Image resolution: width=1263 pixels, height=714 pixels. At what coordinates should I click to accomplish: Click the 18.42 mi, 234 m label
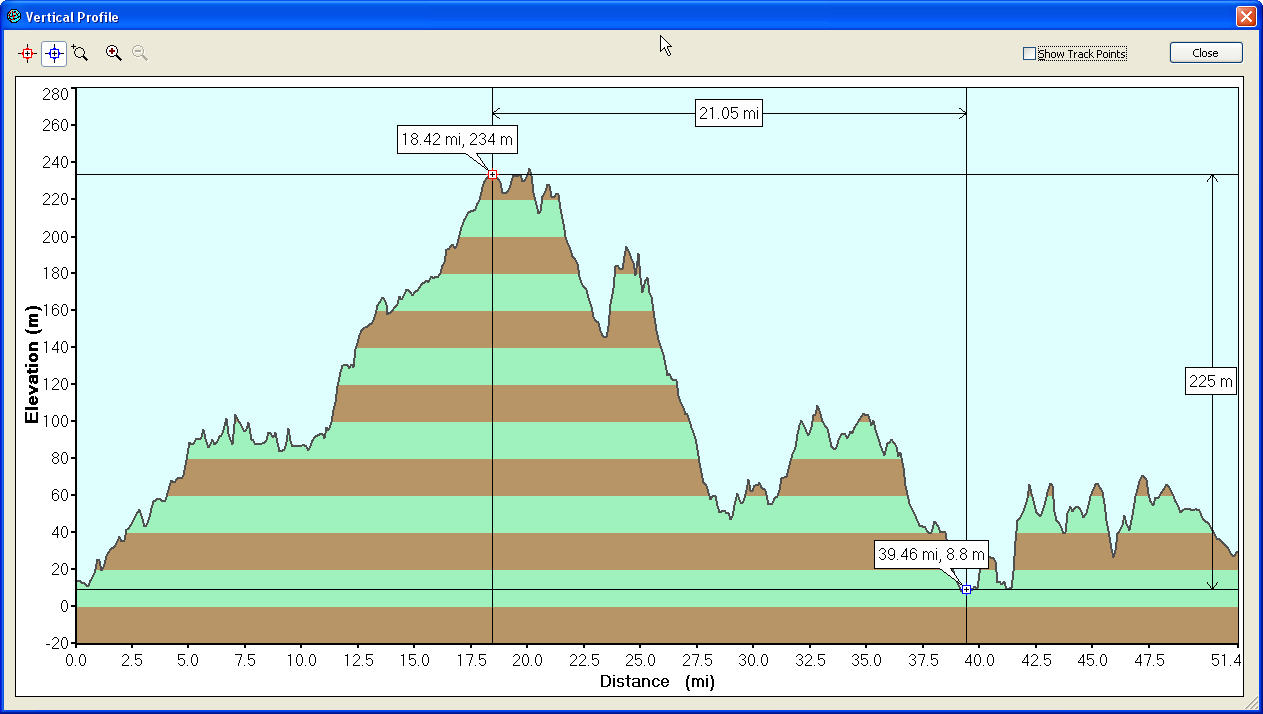click(457, 140)
